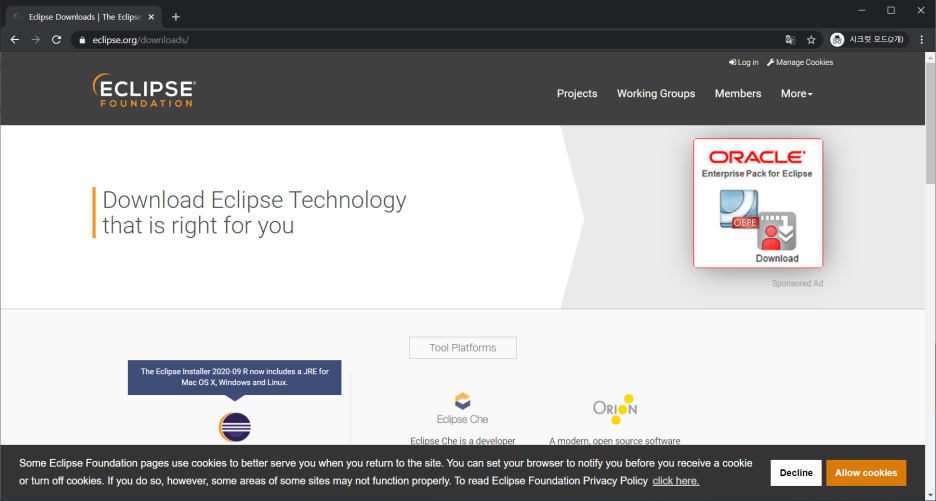Click the browser back arrow
The height and width of the screenshot is (501, 936).
click(x=15, y=40)
